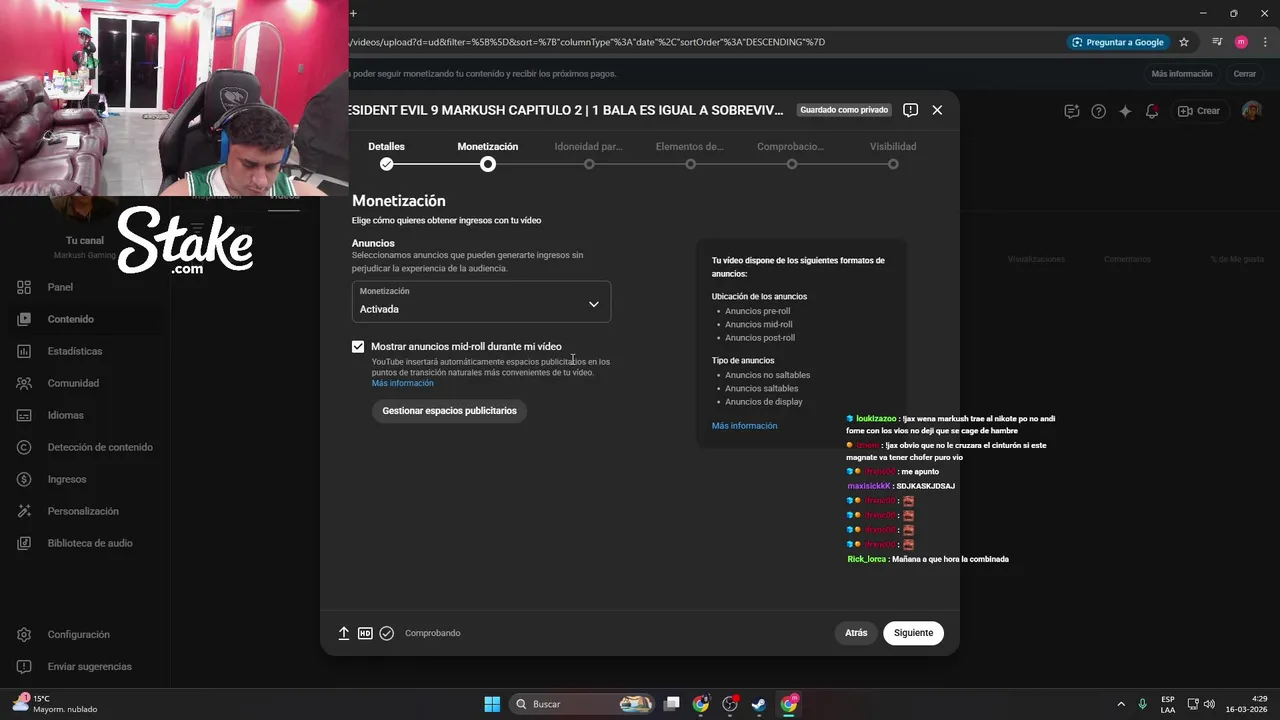Expand the Monetización Activada dropdown
The width and height of the screenshot is (1280, 720).
(481, 301)
